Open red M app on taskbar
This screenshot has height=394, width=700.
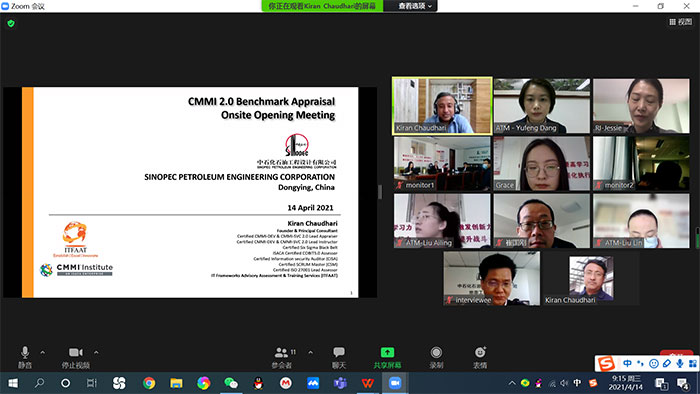coord(286,383)
